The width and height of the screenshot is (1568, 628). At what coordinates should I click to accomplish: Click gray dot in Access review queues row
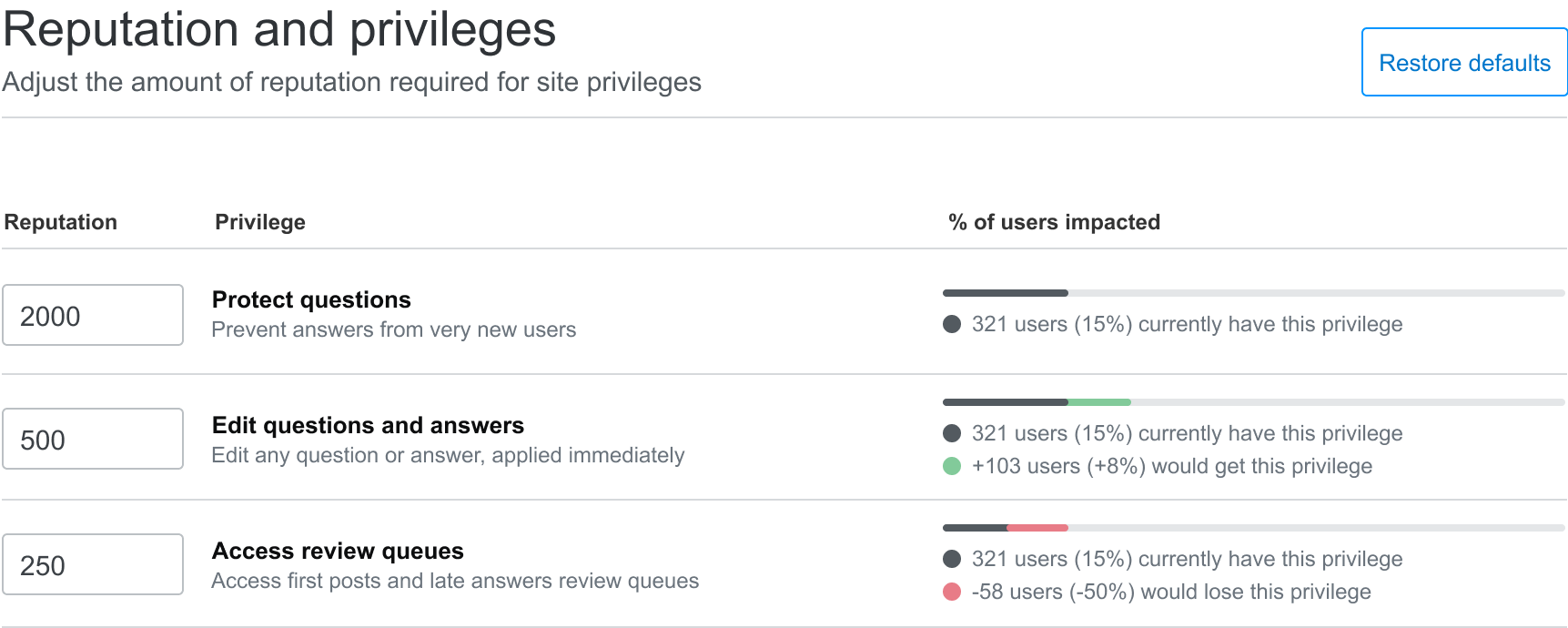(952, 559)
